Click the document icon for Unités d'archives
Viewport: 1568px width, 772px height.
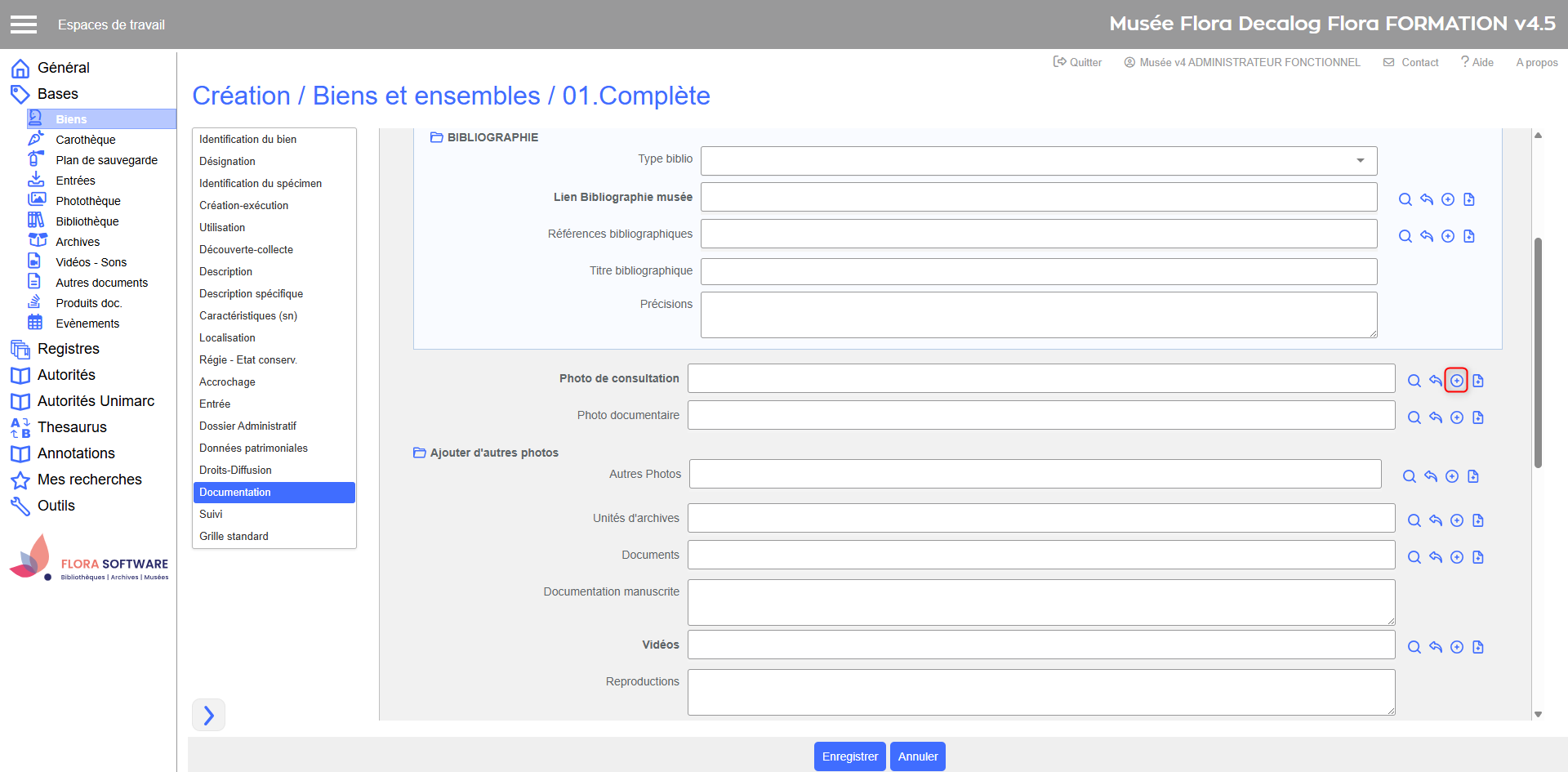point(1477,520)
